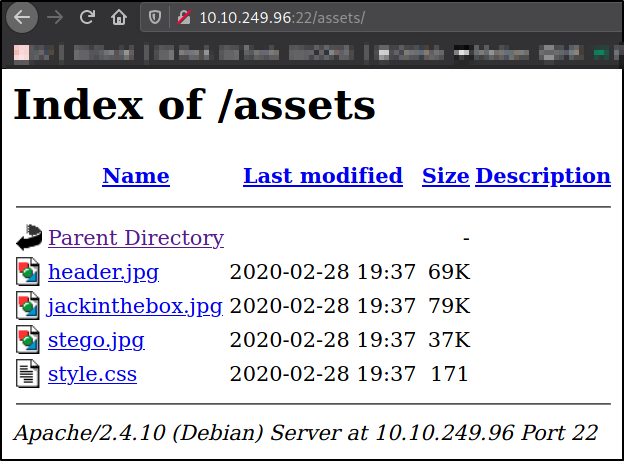
Task: Open the header.jpg file link
Action: tap(103, 272)
